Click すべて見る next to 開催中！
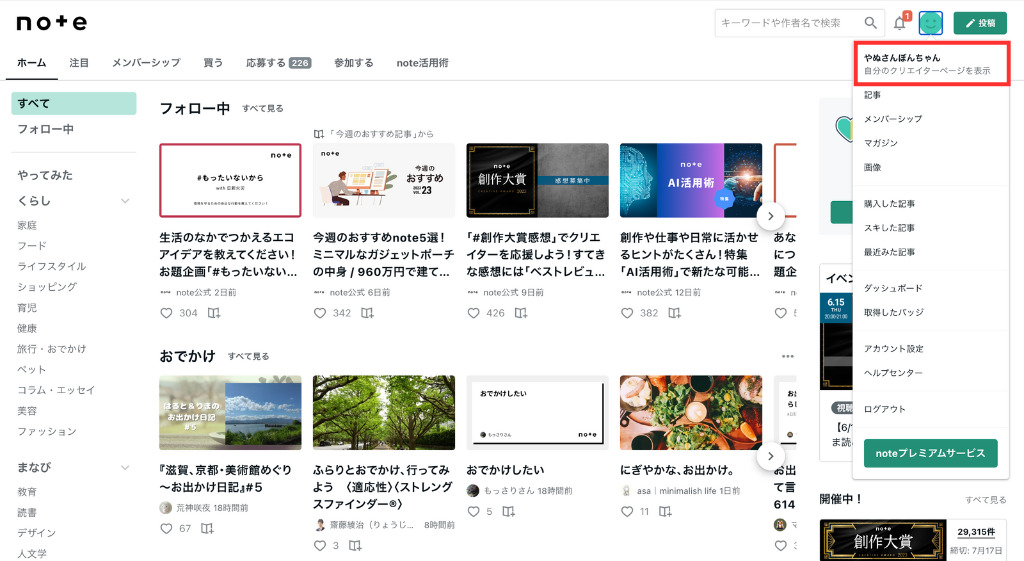This screenshot has height=561, width=1024. 985,500
